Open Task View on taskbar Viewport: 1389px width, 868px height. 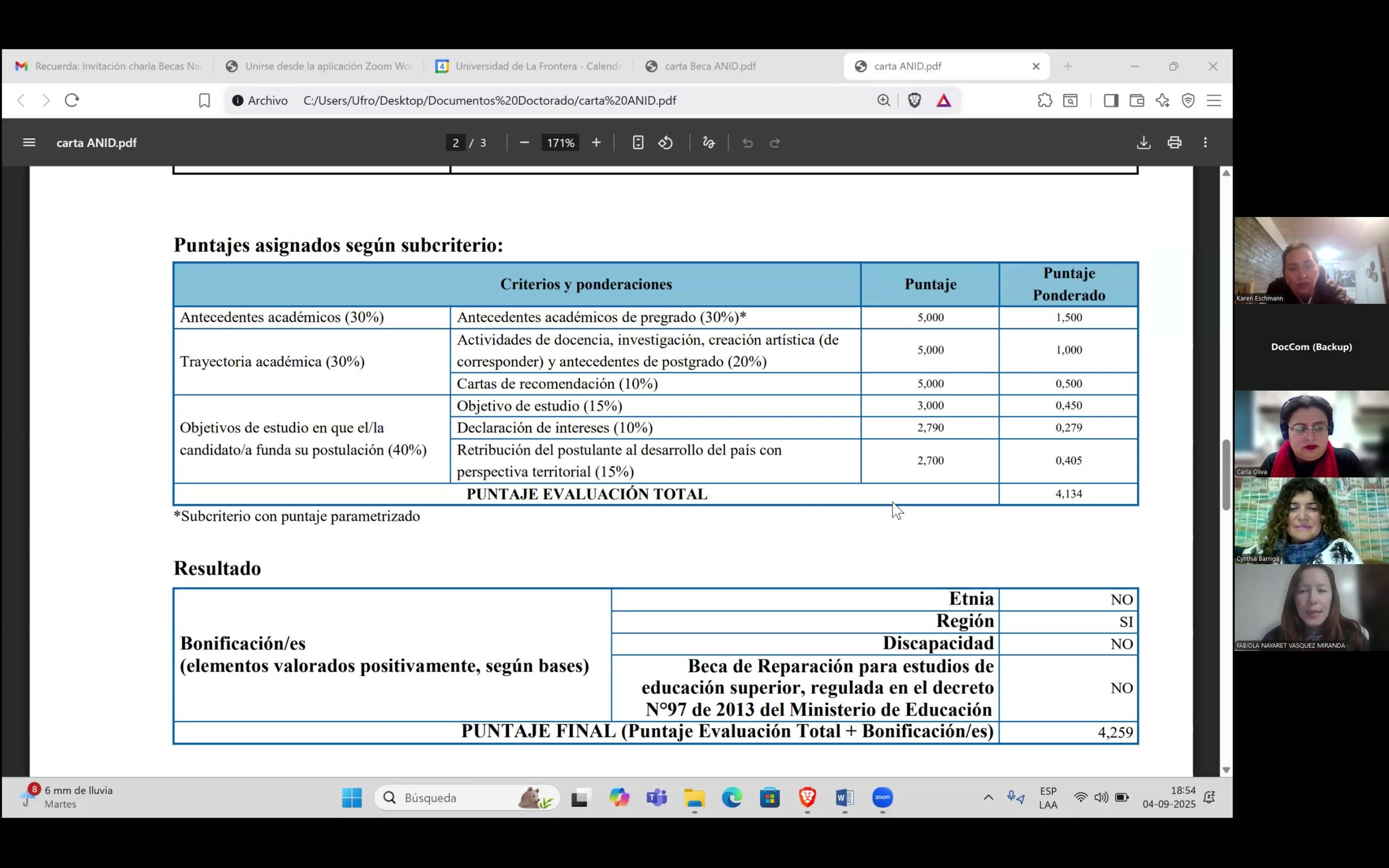point(581,797)
